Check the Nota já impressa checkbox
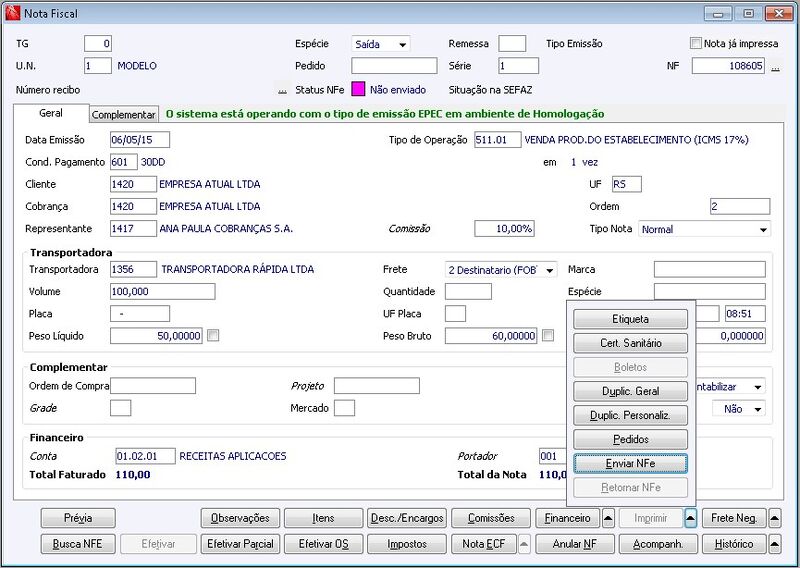This screenshot has width=800, height=568. tap(695, 43)
